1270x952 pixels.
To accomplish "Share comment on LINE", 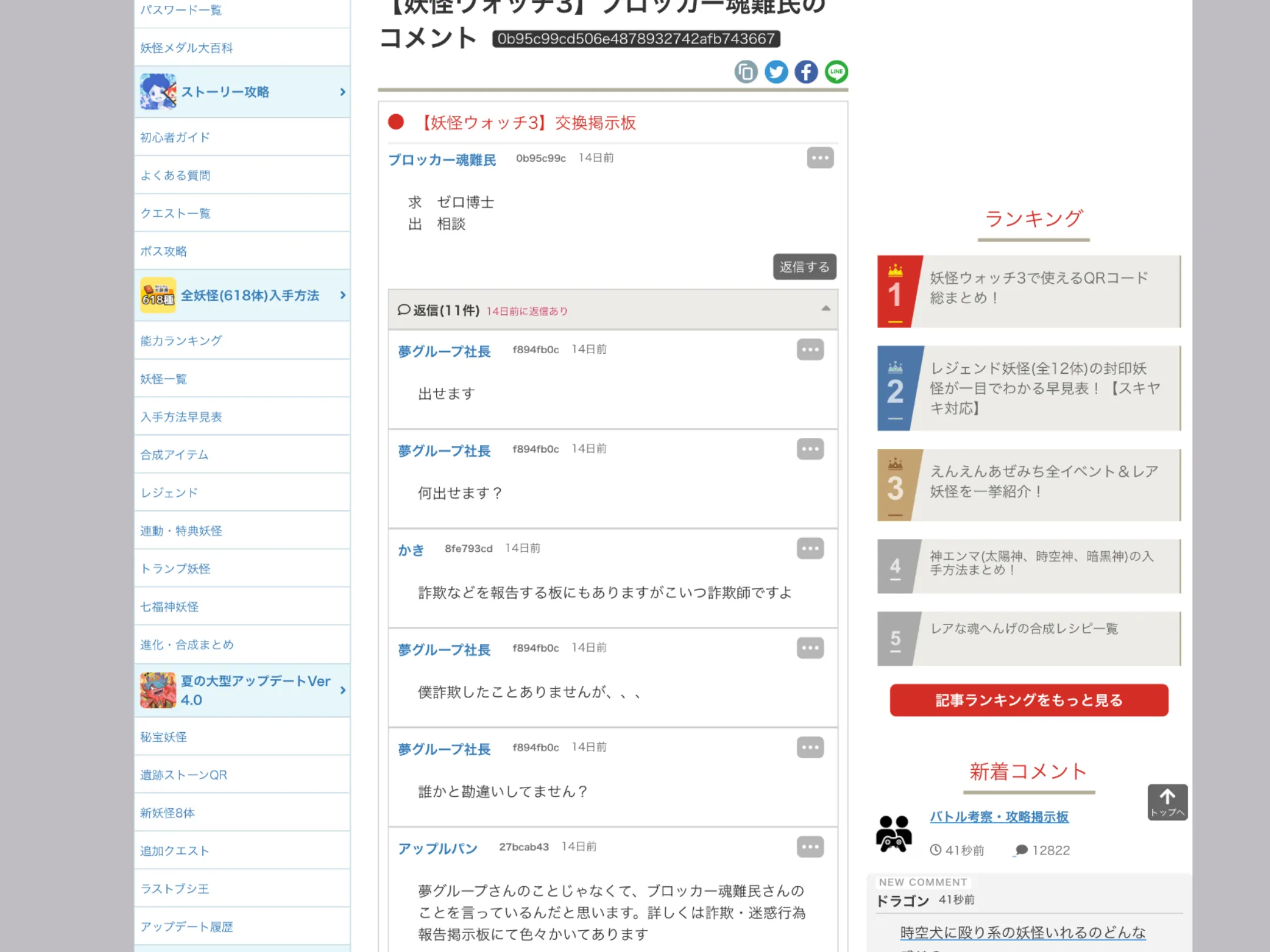I will tap(836, 72).
